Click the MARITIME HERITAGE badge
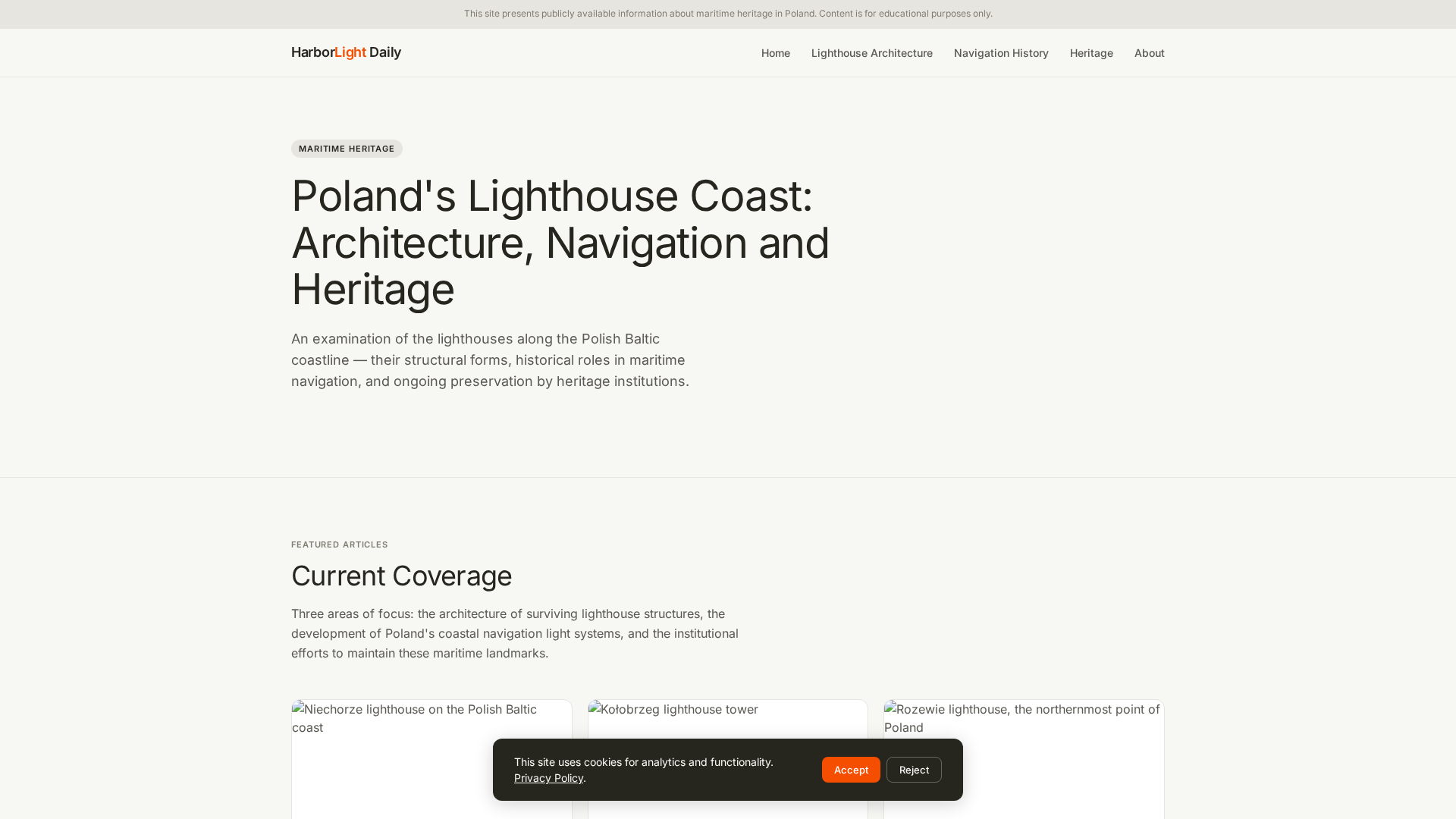The image size is (1456, 819). [x=347, y=149]
